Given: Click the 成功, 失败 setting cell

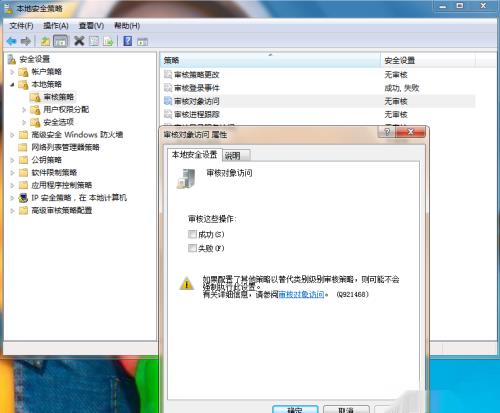Looking at the screenshot, I should (x=402, y=88).
